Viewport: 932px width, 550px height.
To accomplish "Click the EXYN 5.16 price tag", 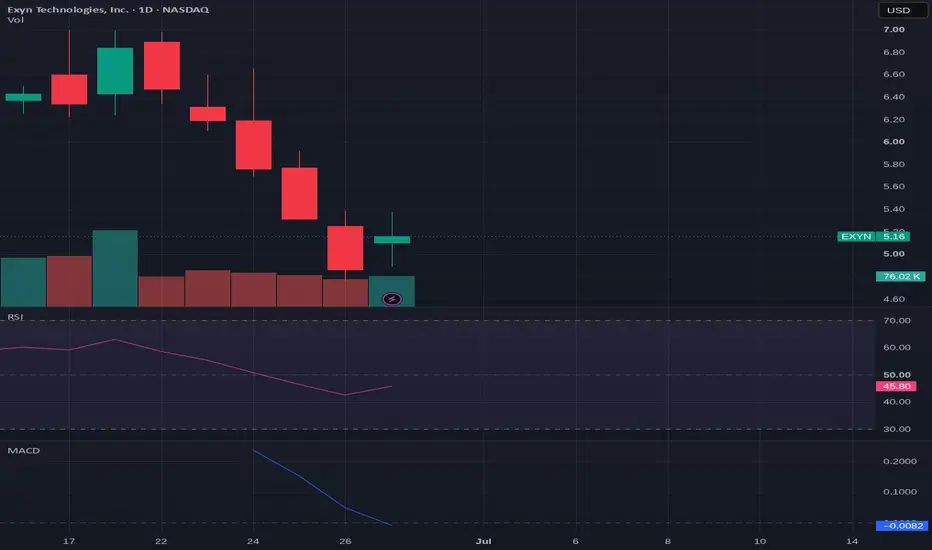I will [873, 237].
